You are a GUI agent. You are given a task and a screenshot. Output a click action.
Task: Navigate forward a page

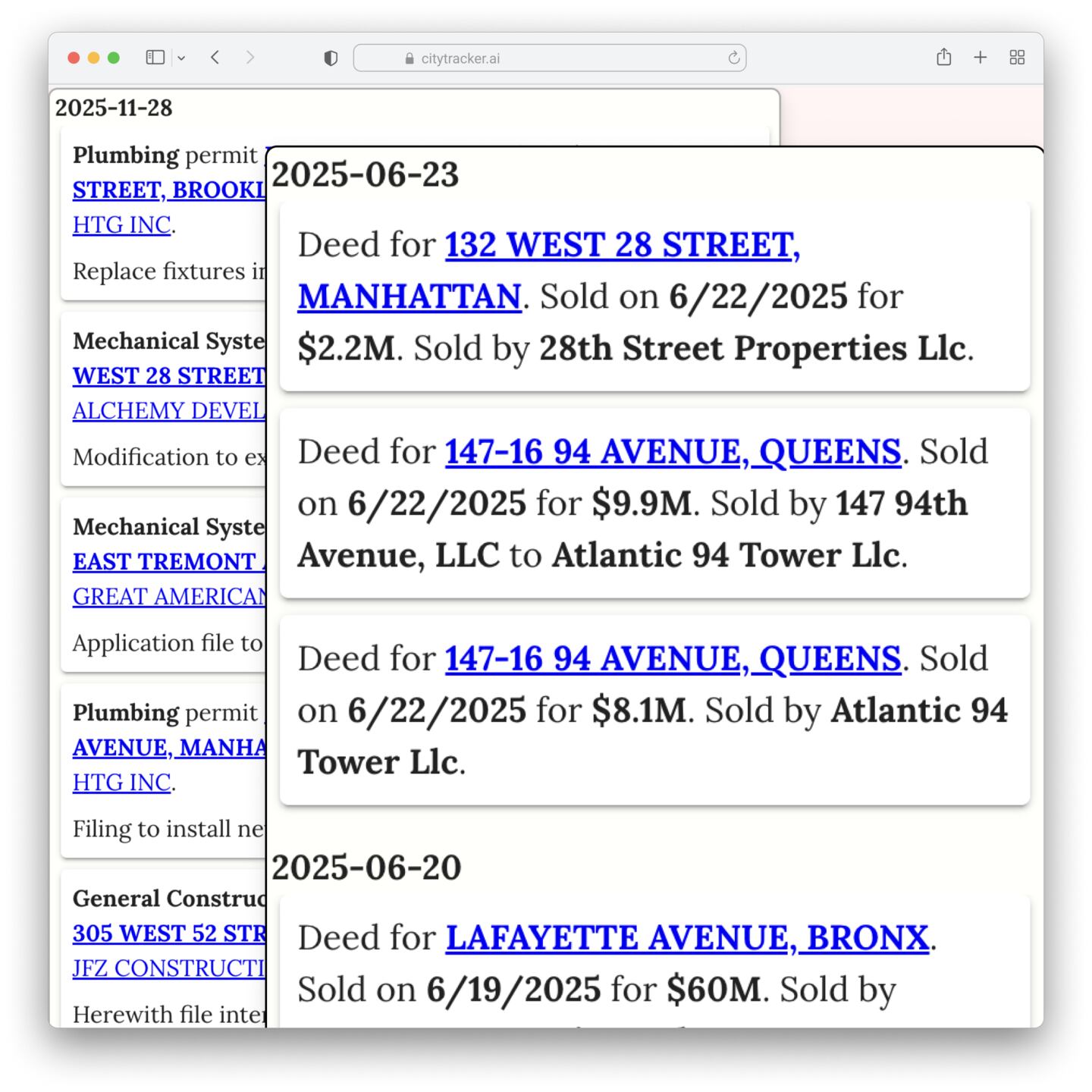click(250, 57)
